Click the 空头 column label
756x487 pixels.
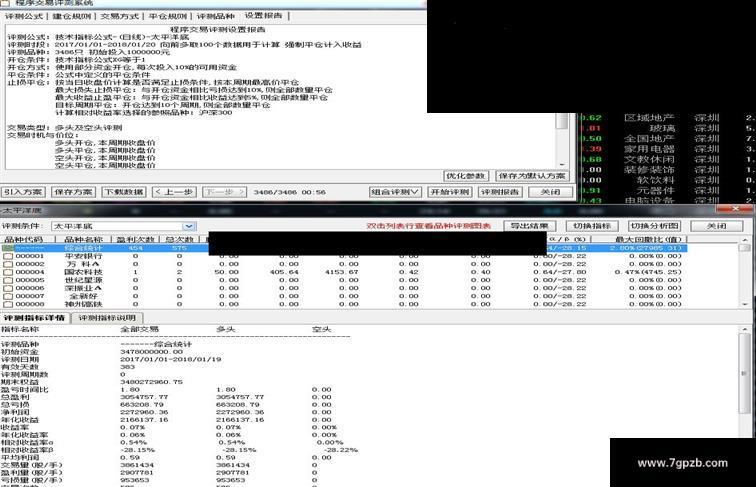tap(322, 329)
